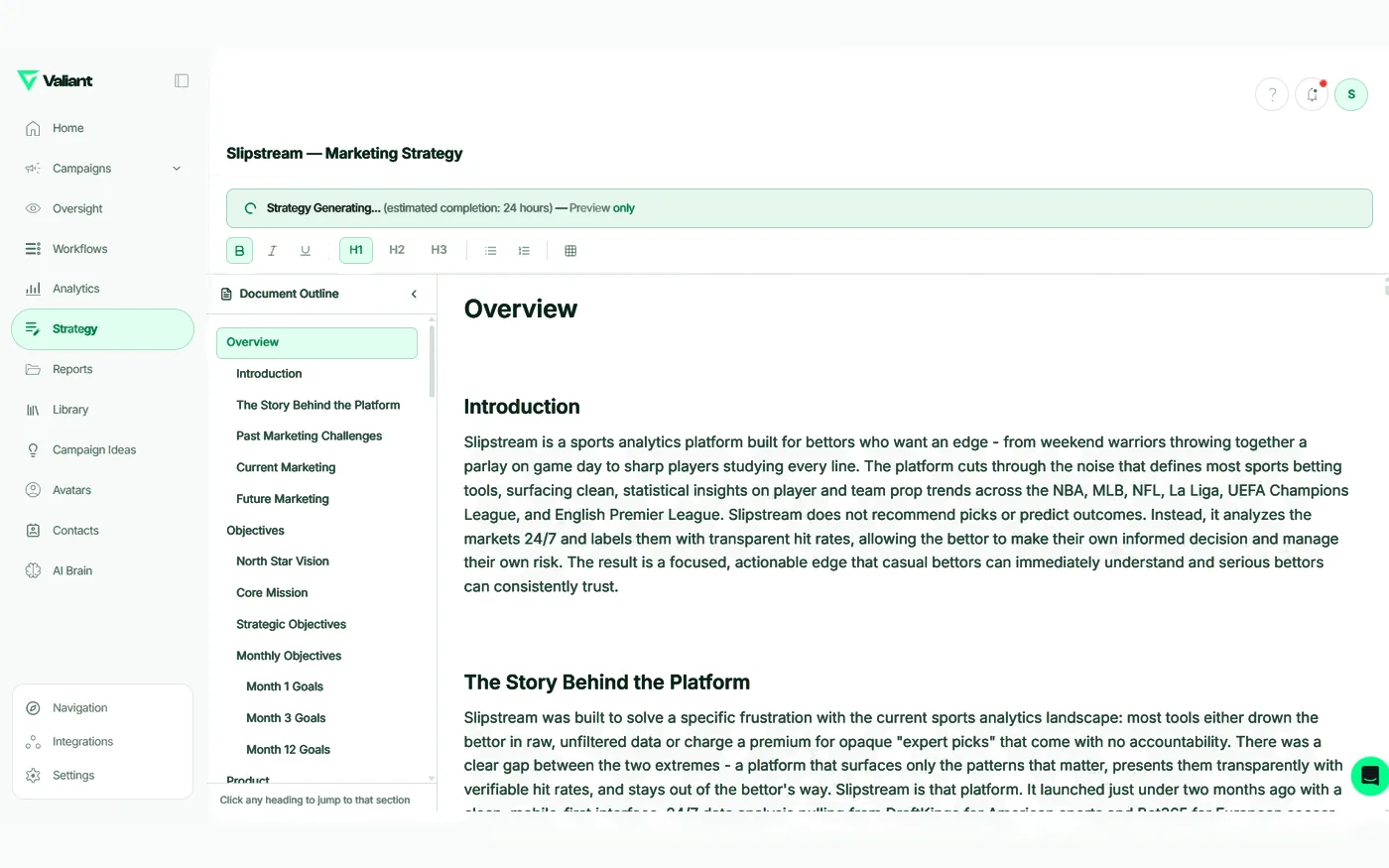Jump to Overview in the outline
This screenshot has height=868, width=1389.
point(316,342)
